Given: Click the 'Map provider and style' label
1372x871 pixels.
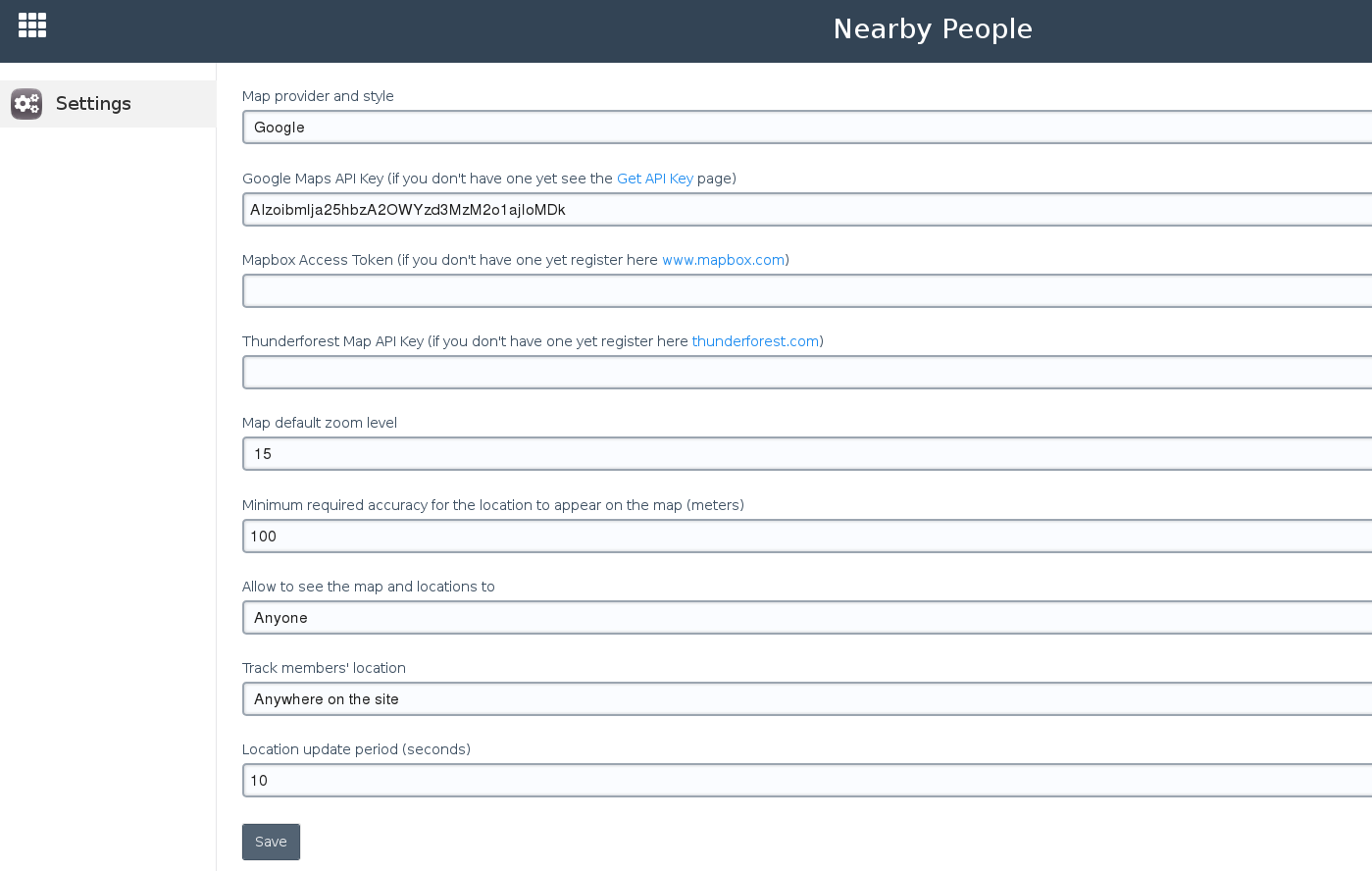Looking at the screenshot, I should click(318, 96).
